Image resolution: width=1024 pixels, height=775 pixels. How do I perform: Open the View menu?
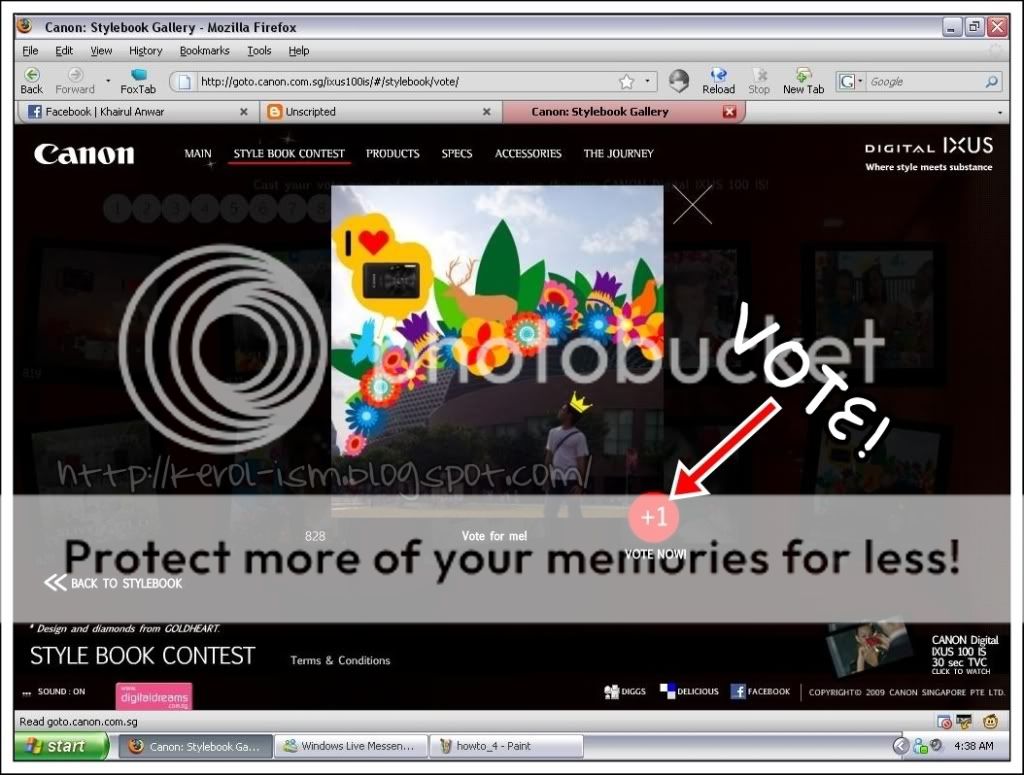coord(101,50)
